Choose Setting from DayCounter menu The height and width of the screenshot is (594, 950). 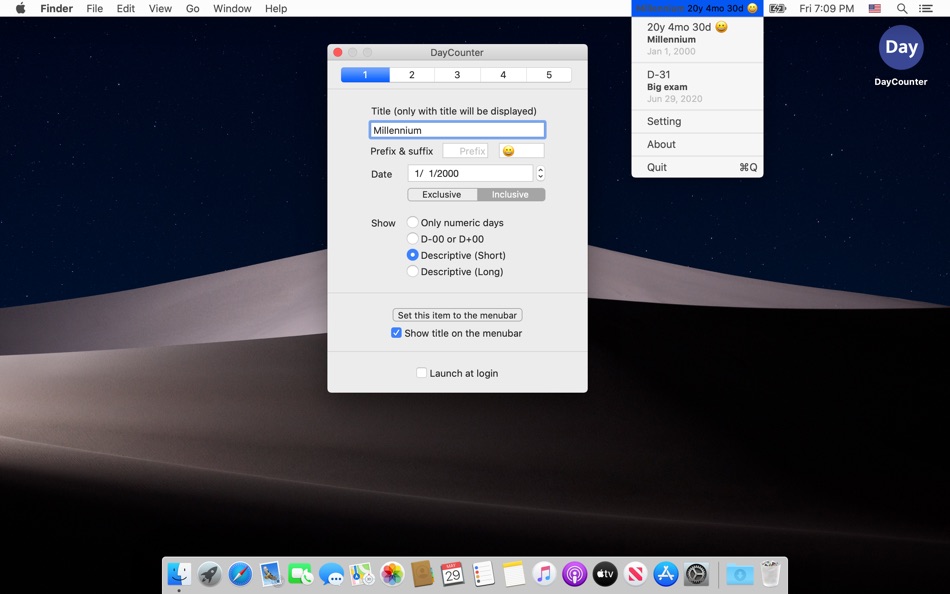(697, 121)
